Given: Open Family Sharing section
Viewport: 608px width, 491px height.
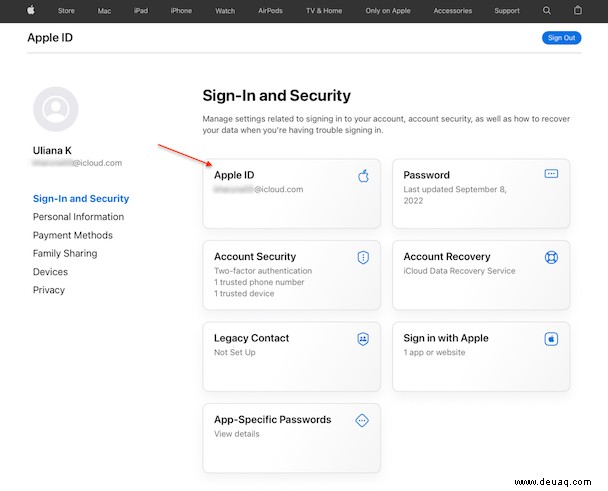Looking at the screenshot, I should click(65, 253).
